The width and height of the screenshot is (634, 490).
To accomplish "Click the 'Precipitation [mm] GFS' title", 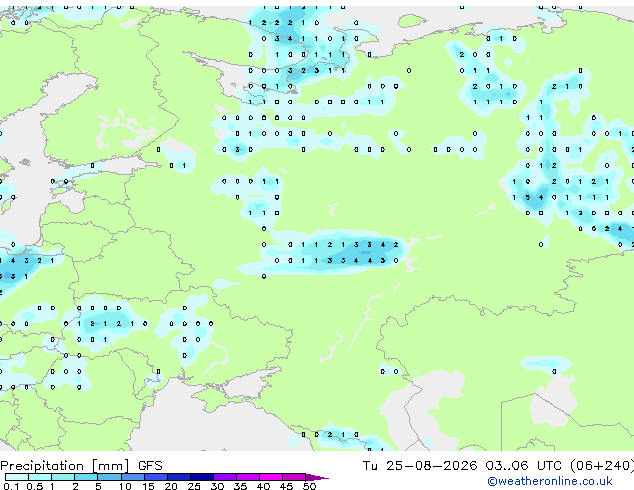I will pyautogui.click(x=81, y=466).
